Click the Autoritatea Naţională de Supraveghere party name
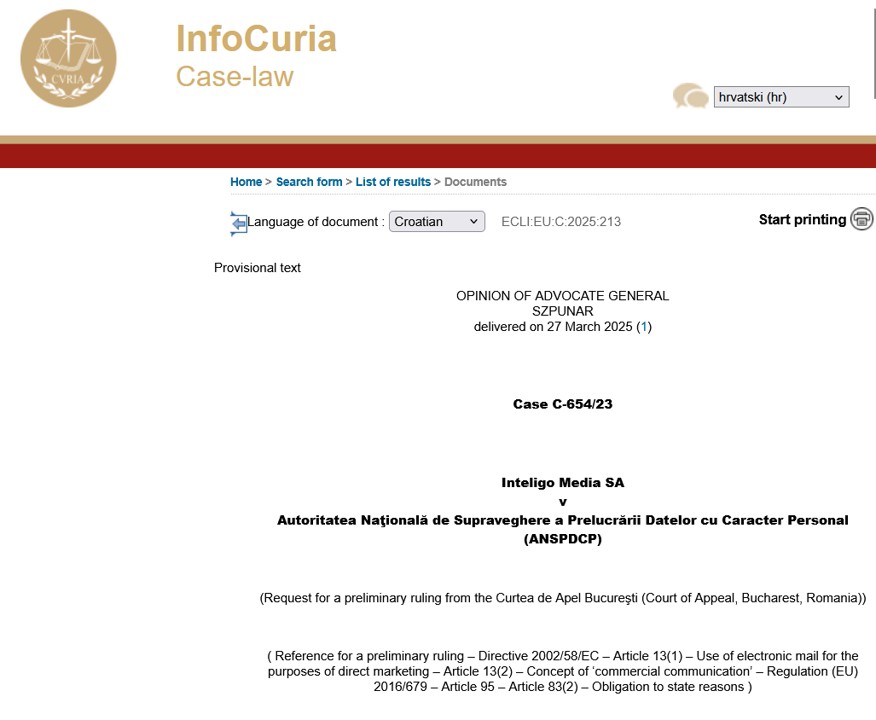 click(563, 521)
